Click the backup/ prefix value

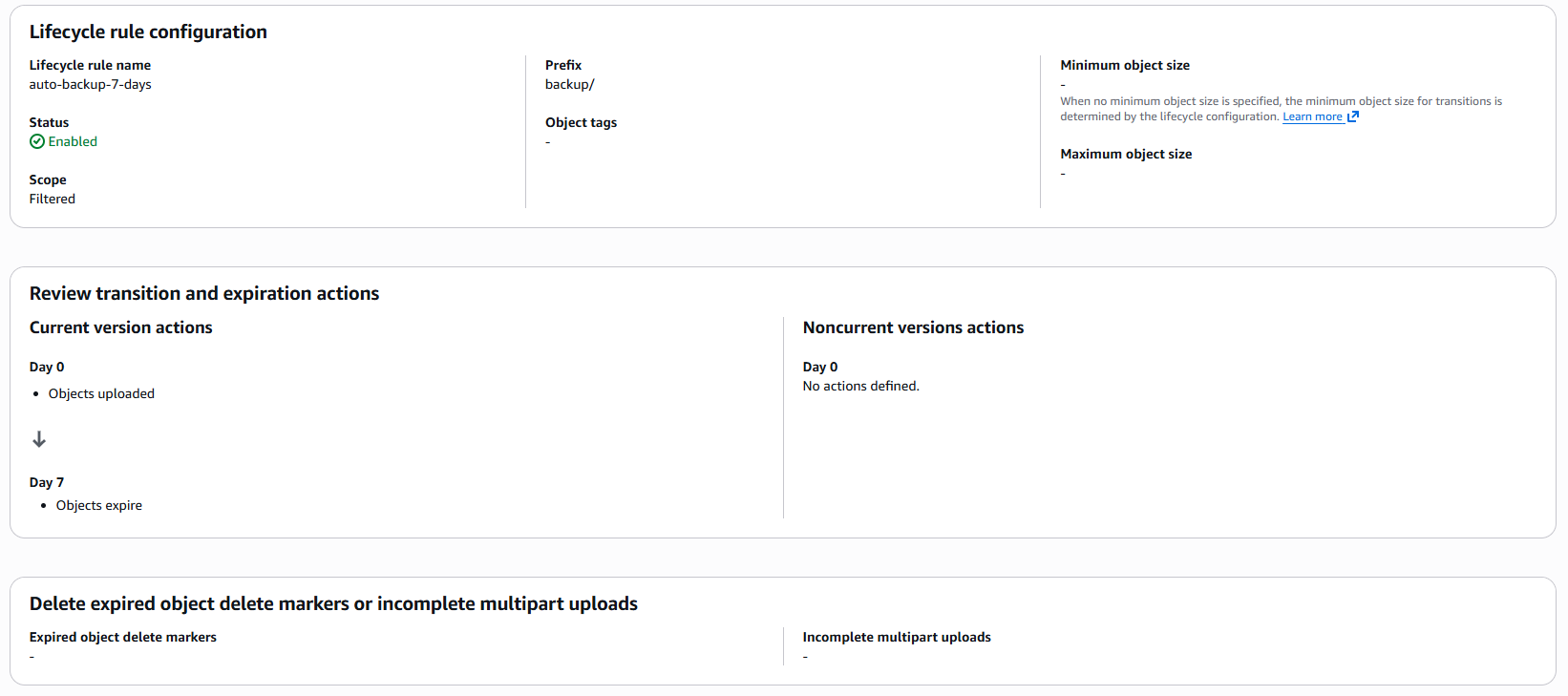[569, 84]
